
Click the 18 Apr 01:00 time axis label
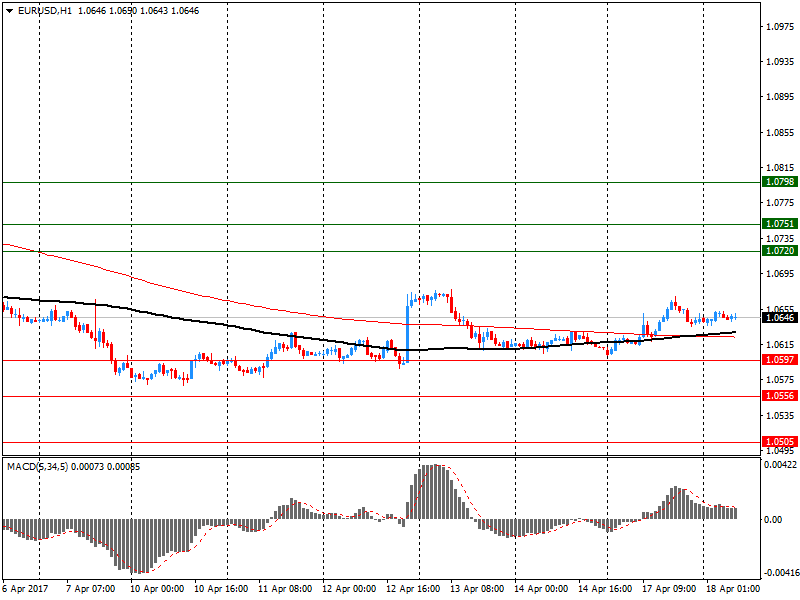click(x=733, y=589)
